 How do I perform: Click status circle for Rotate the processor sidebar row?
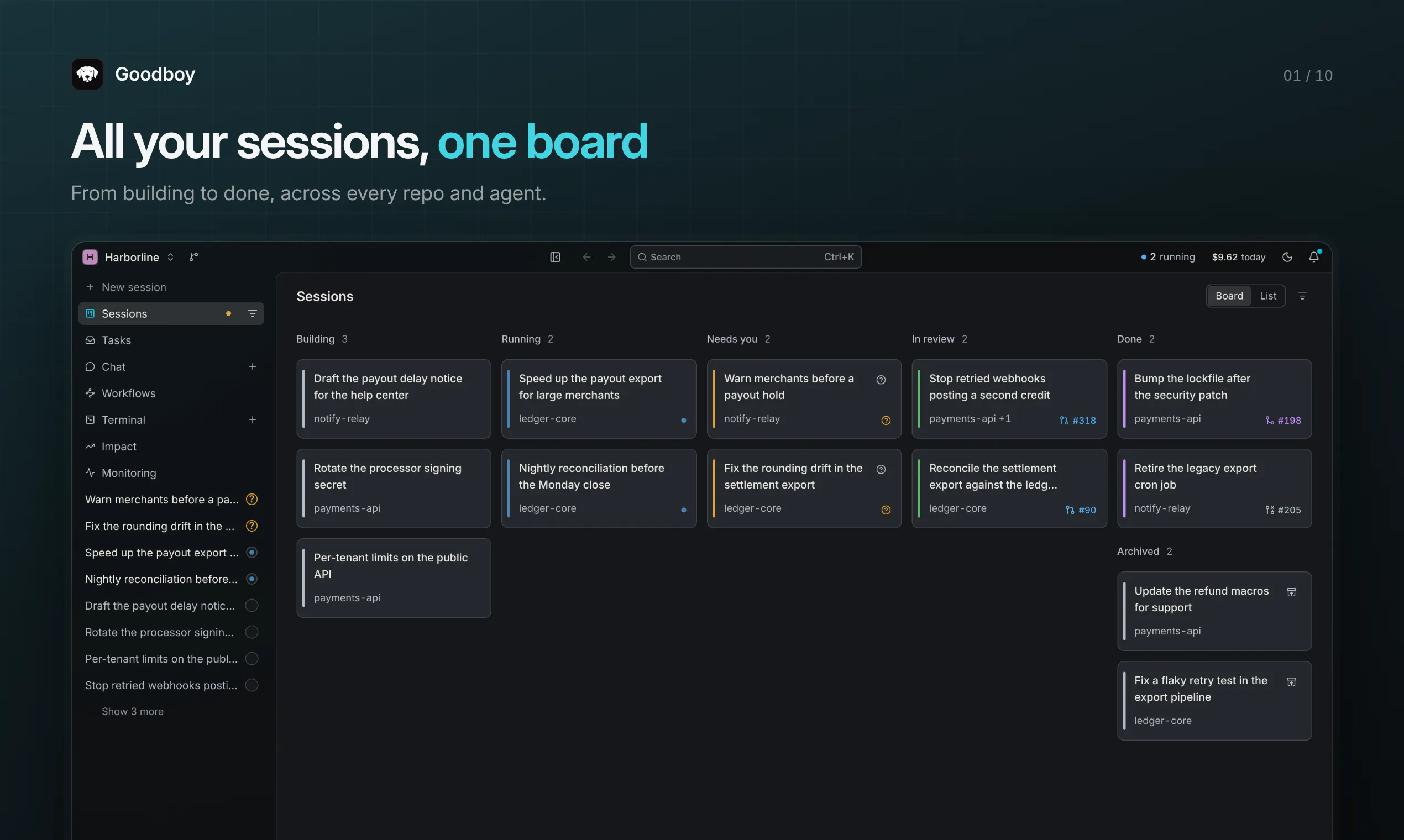pos(252,632)
